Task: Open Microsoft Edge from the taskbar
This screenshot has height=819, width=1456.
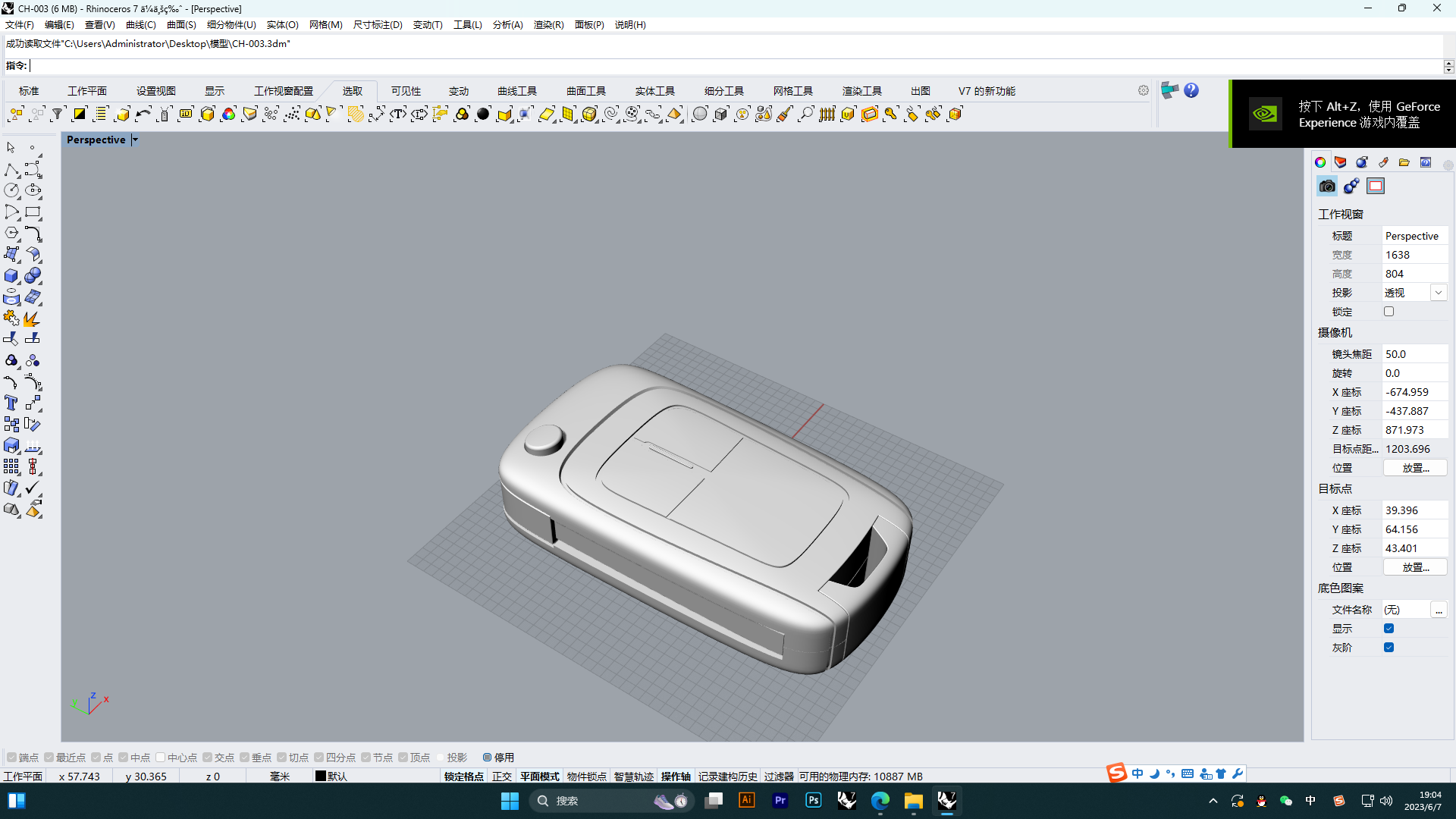Action: tap(880, 801)
